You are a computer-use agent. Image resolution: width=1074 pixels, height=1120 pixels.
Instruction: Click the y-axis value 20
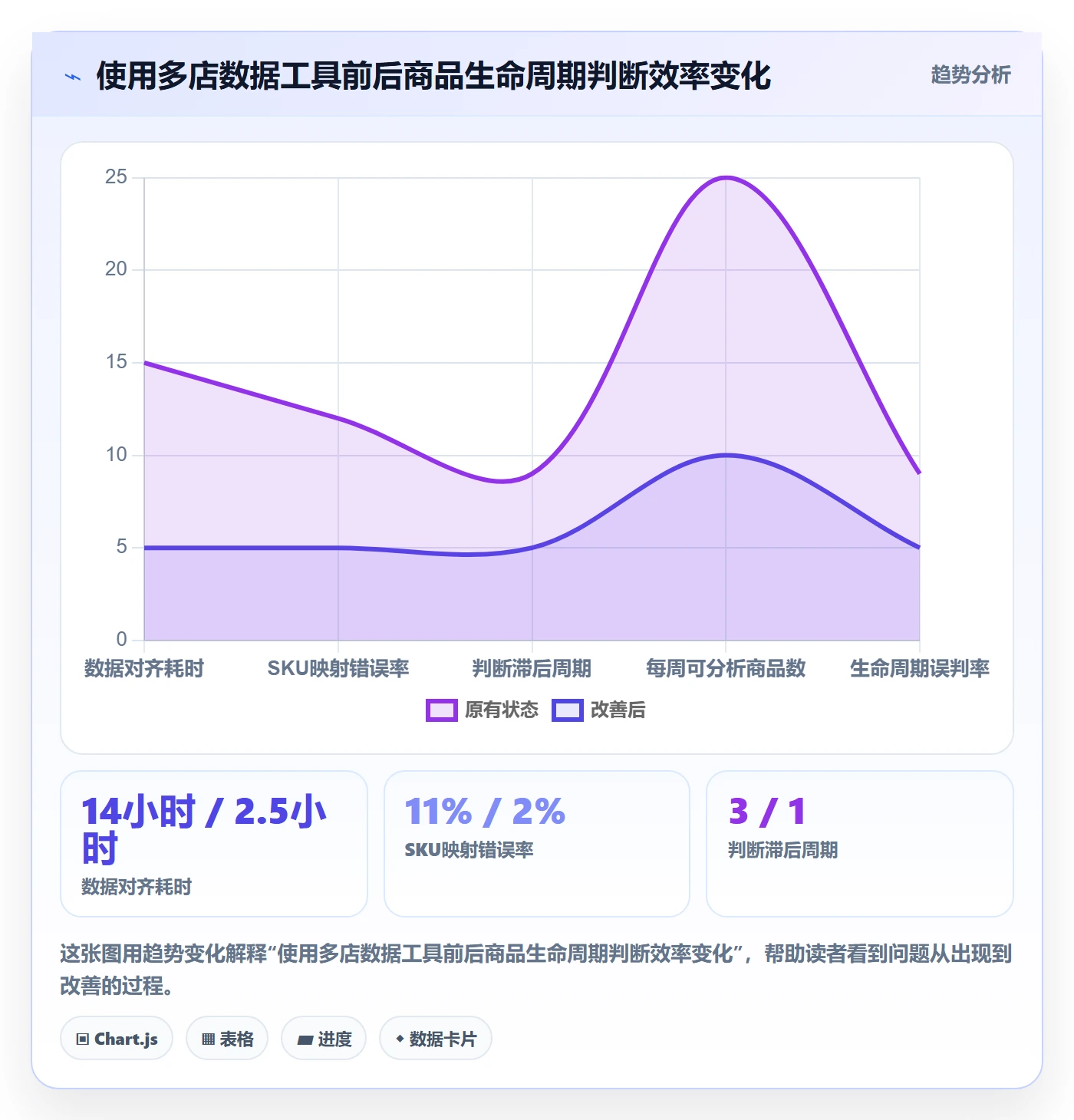[x=116, y=269]
